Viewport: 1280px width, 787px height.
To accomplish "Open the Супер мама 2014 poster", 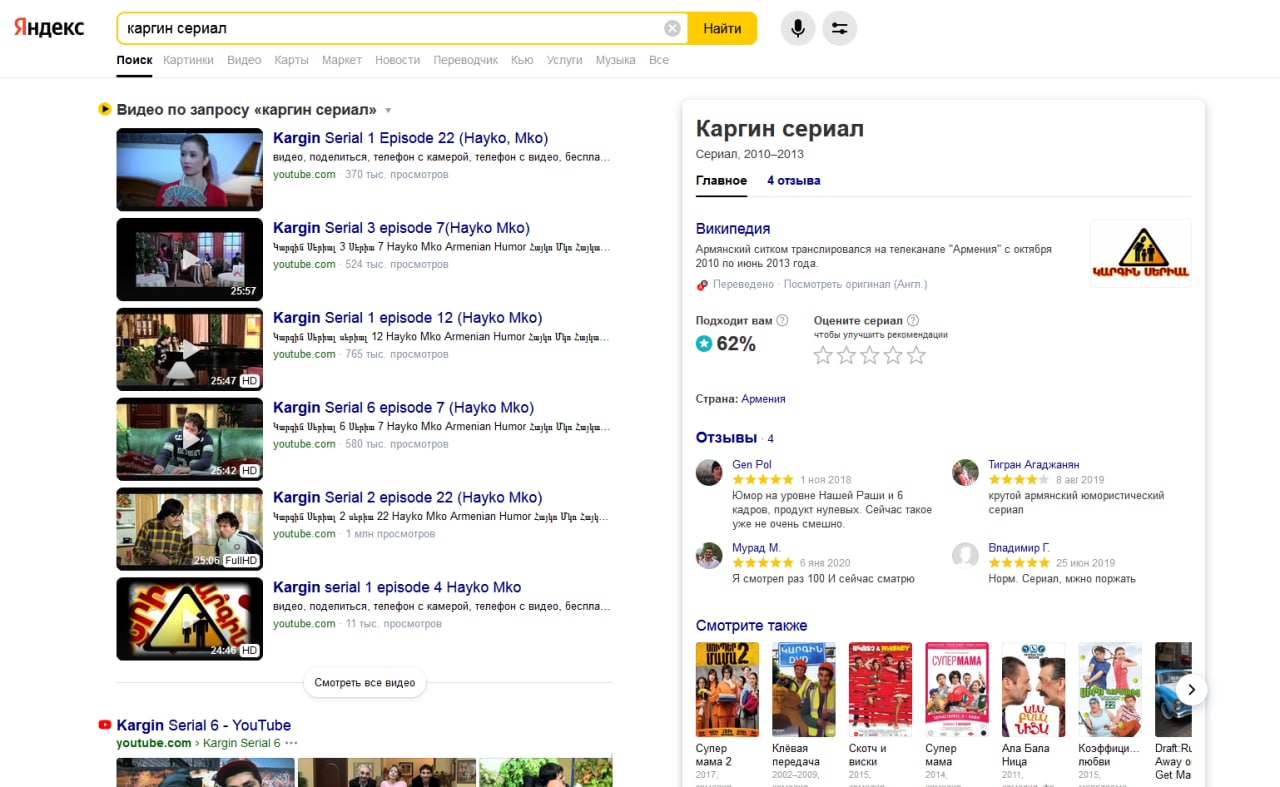I will click(957, 689).
